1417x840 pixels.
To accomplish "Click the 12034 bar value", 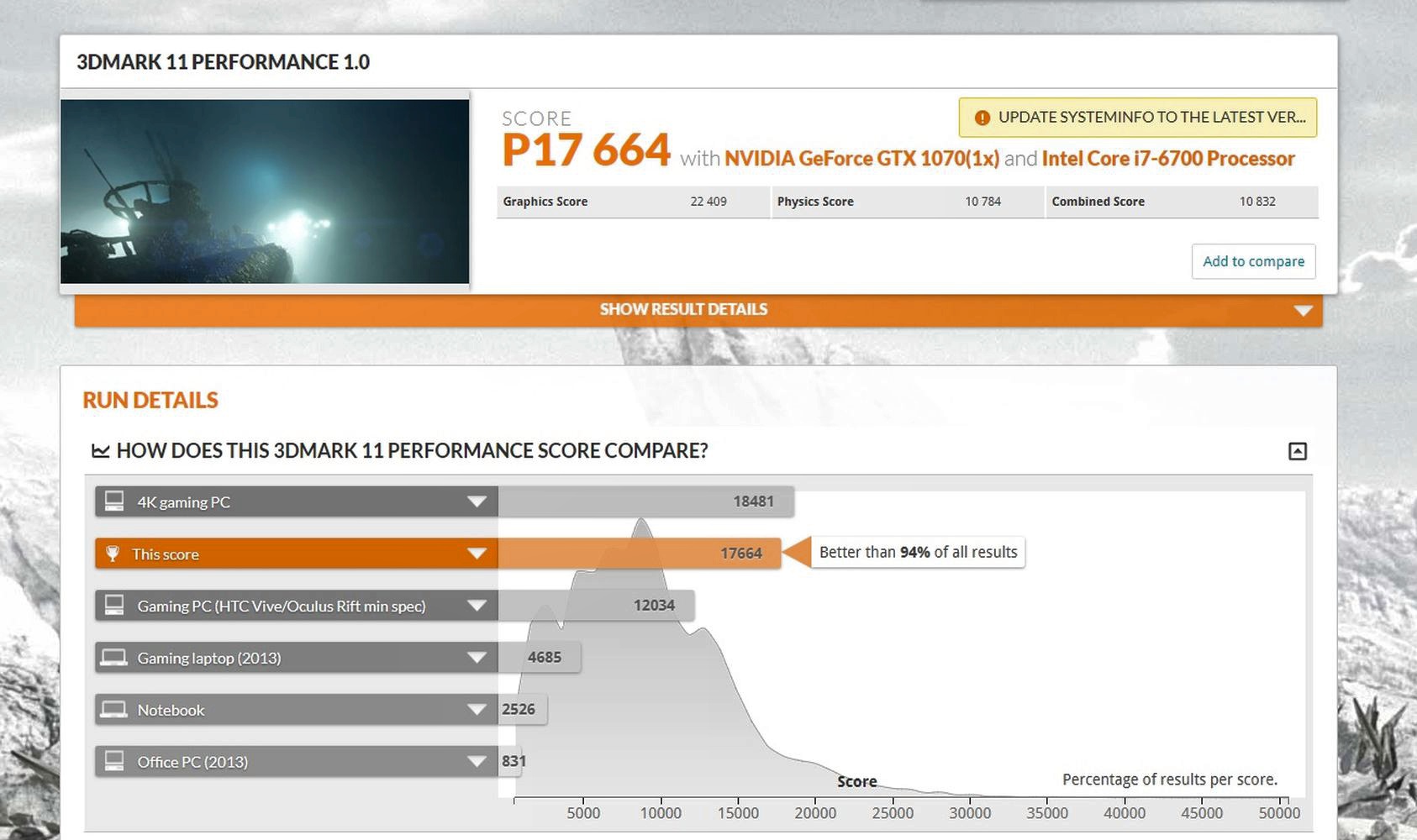I will pos(654,606).
